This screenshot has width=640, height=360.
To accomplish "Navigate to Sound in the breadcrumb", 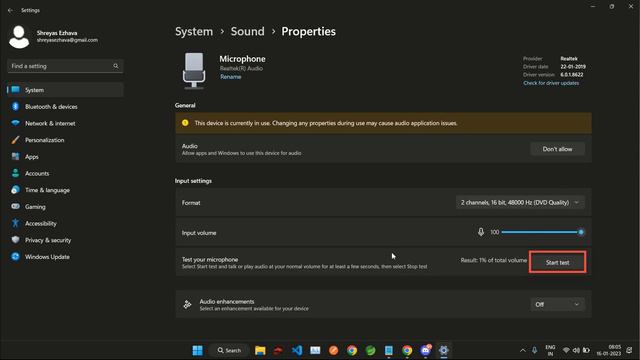I will (247, 31).
